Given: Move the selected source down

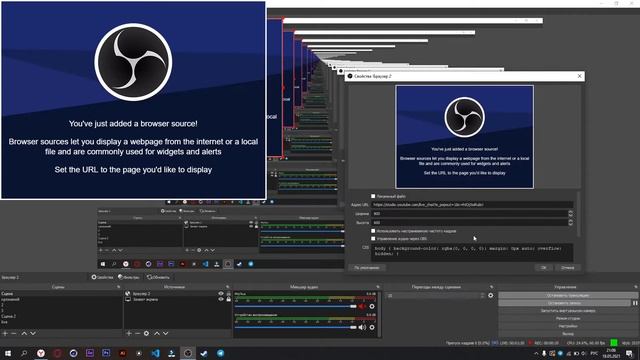Looking at the screenshot, I should click(x=166, y=333).
